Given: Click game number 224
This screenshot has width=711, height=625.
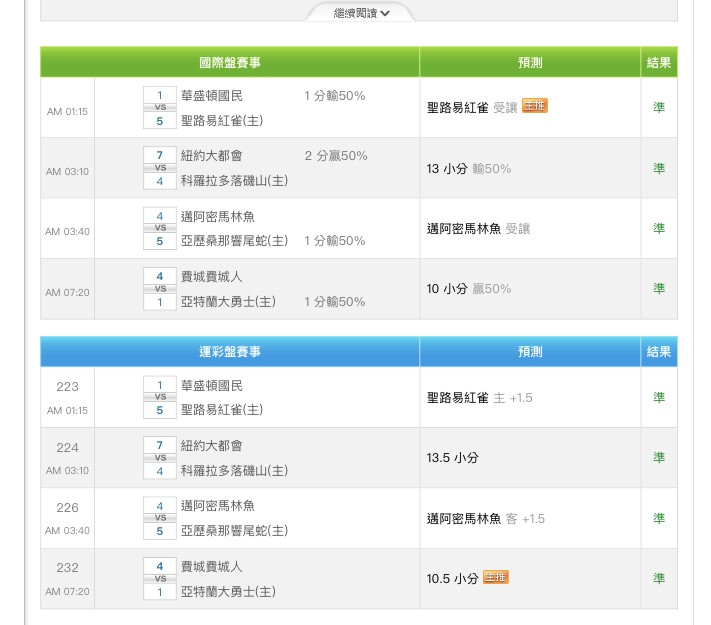Looking at the screenshot, I should 67,448.
